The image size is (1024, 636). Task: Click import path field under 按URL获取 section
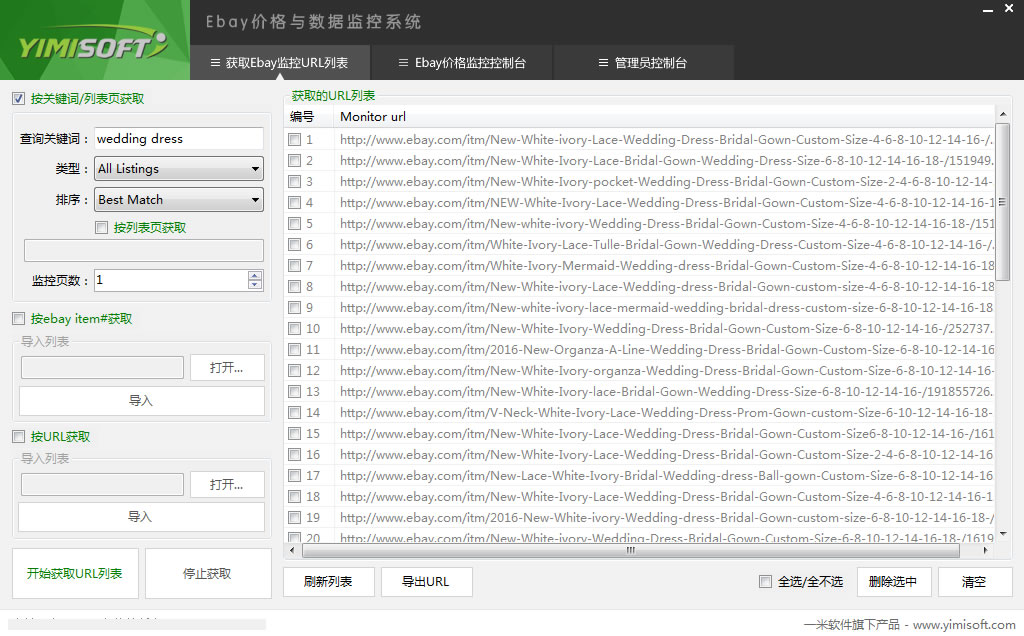102,485
